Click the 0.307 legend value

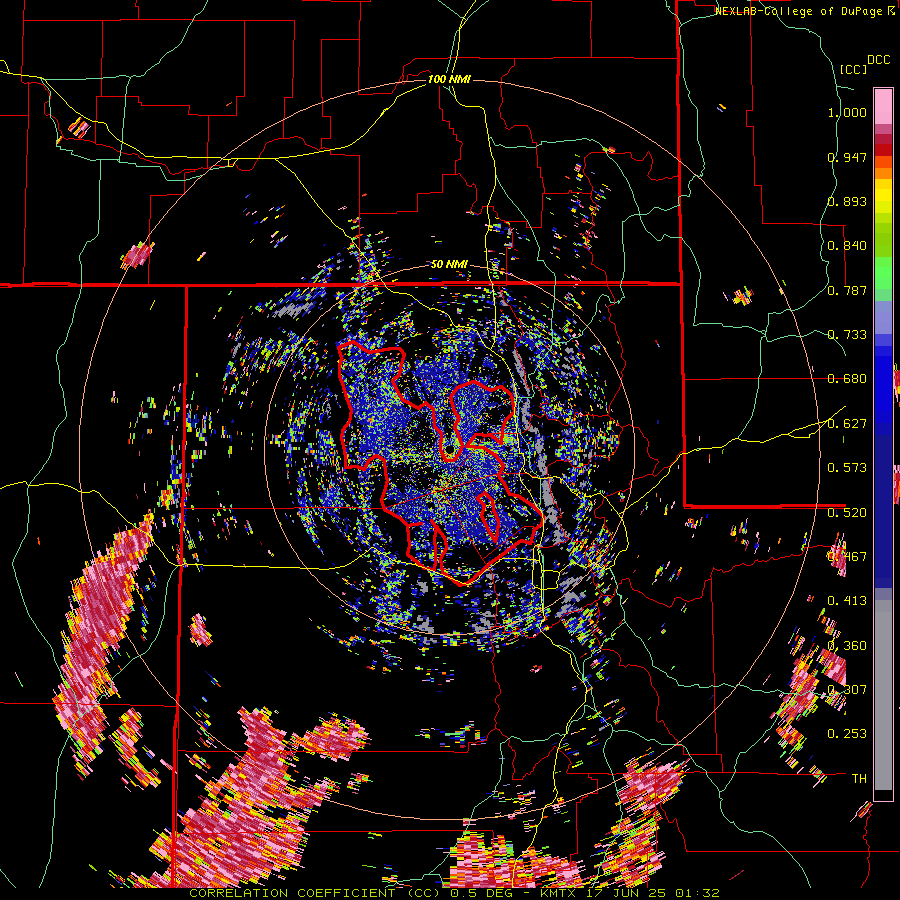pyautogui.click(x=847, y=690)
